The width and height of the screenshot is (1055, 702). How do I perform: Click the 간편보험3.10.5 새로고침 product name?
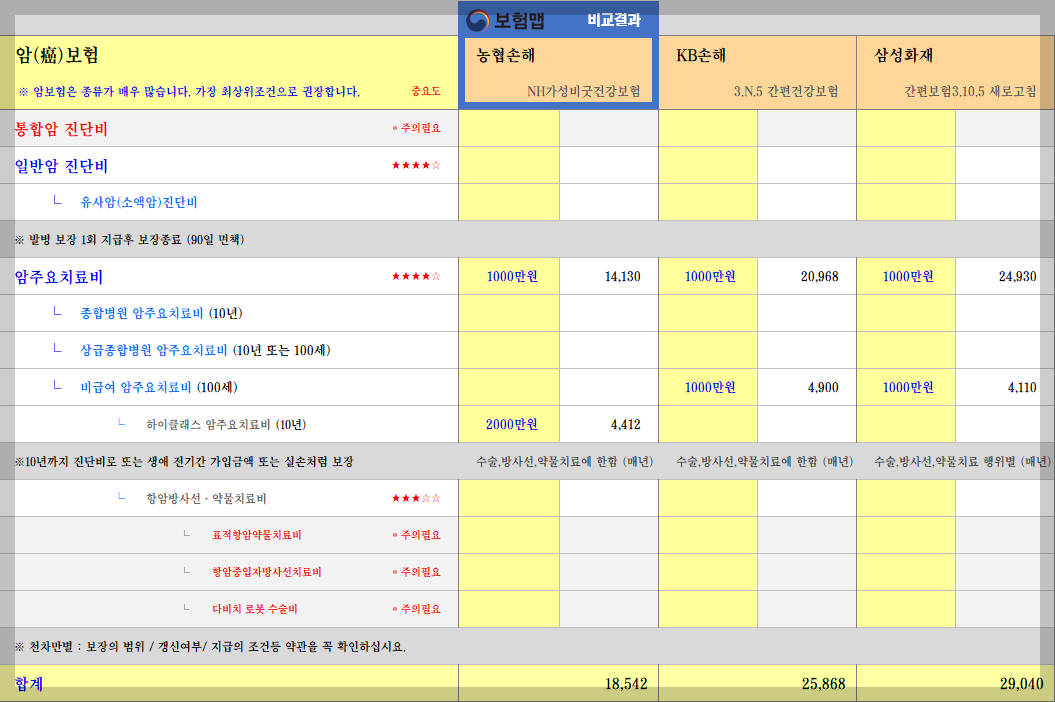tap(970, 92)
